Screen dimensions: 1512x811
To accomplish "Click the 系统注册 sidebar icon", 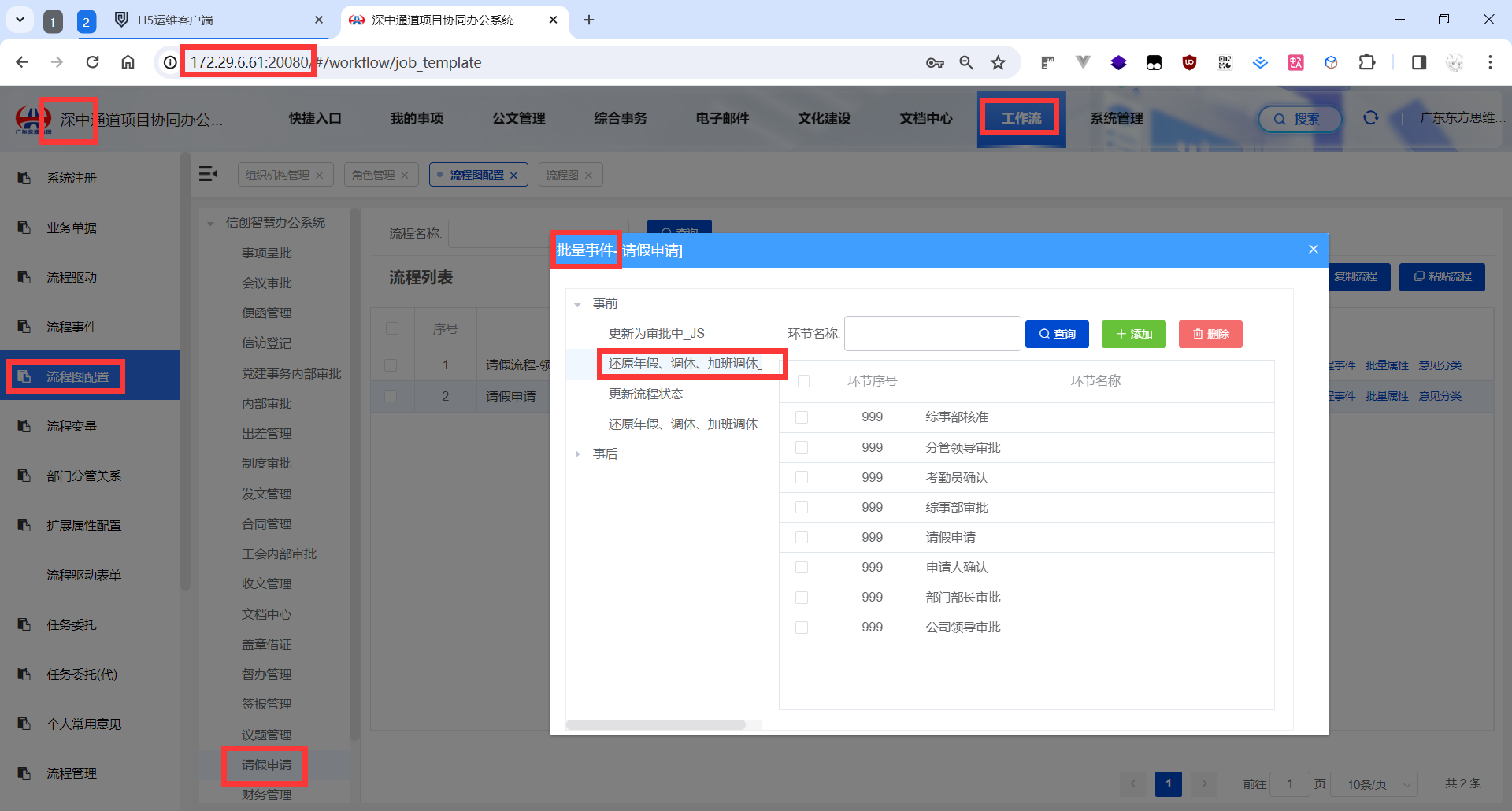I will point(24,178).
